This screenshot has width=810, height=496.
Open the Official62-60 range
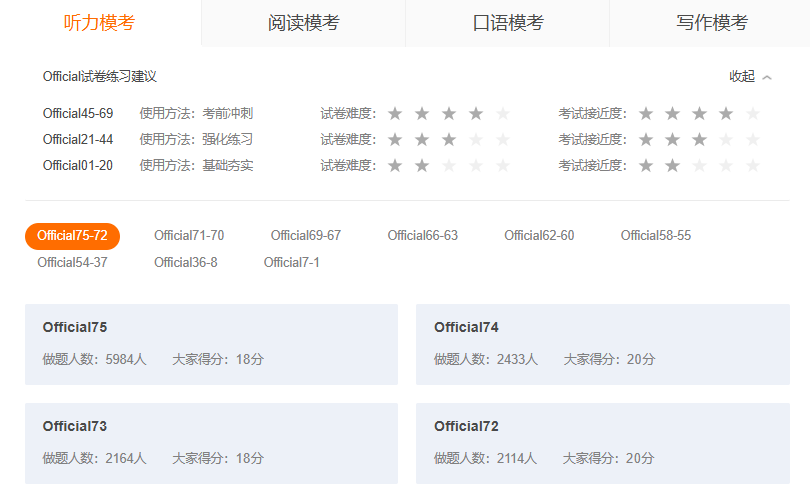click(x=539, y=236)
